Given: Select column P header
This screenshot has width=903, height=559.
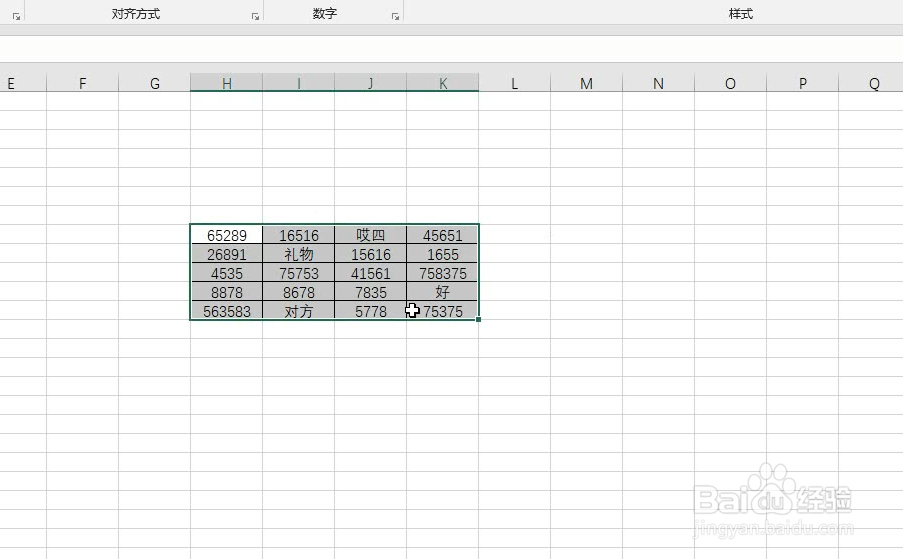Looking at the screenshot, I should click(x=802, y=83).
